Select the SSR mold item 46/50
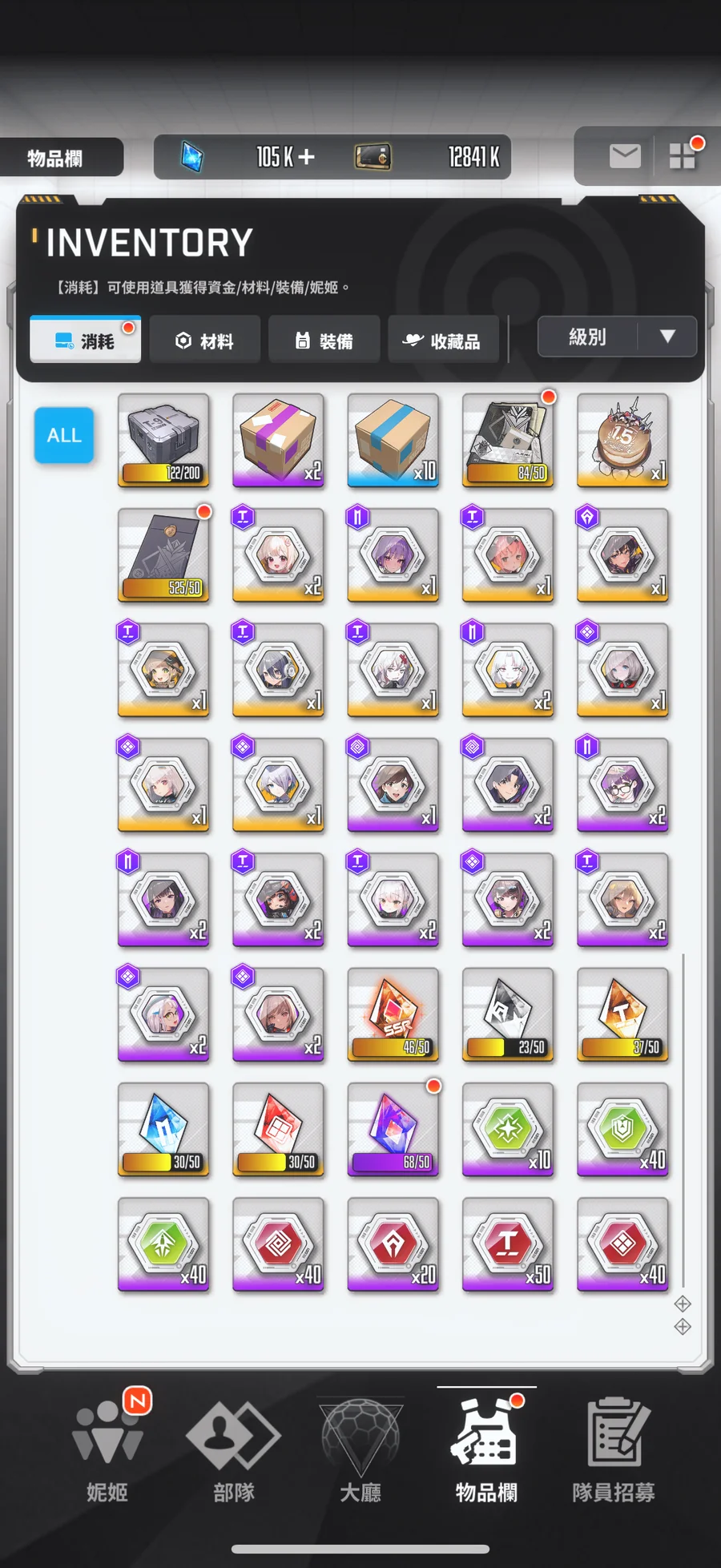The image size is (721, 1568). point(393,1015)
